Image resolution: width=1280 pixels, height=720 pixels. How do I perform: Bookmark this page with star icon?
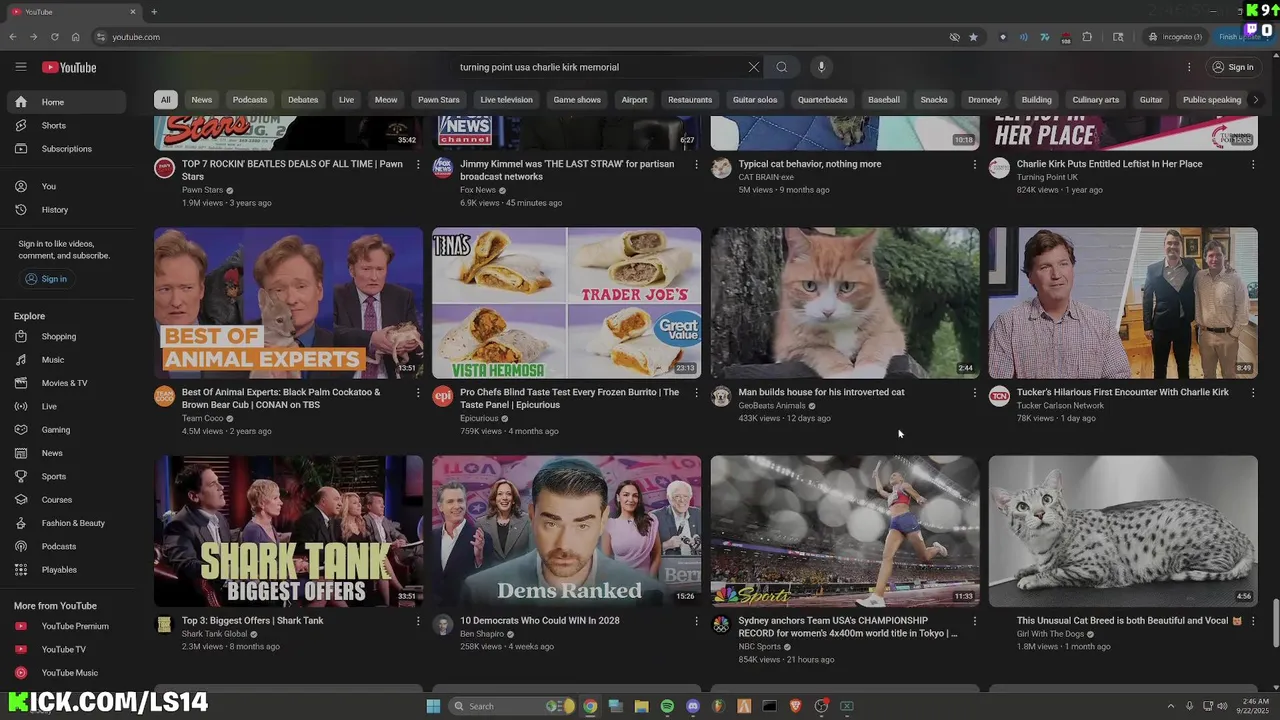pos(973,37)
